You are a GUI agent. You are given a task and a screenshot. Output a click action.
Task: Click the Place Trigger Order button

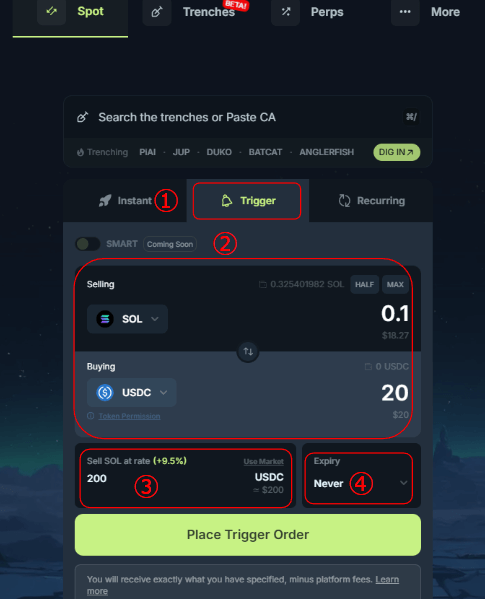(248, 535)
